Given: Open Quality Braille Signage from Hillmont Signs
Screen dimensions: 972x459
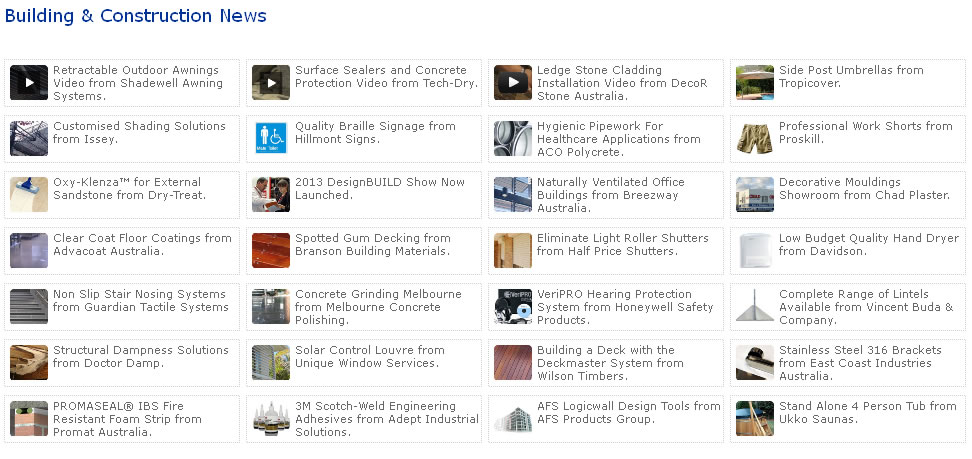Looking at the screenshot, I should 375,132.
